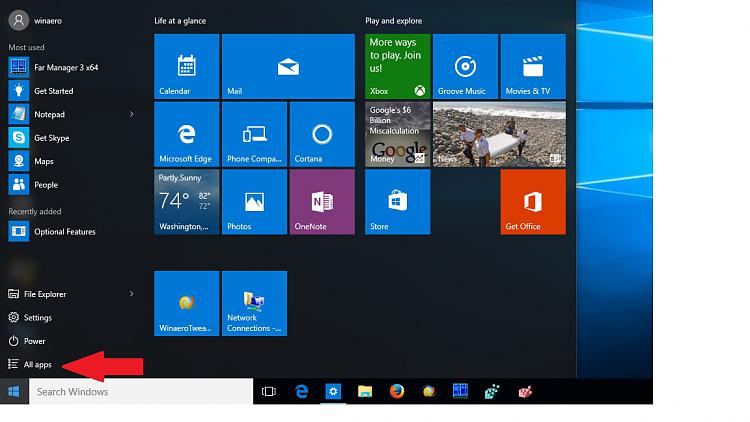Open the Movies & TV tile
Image resolution: width=750 pixels, height=422 pixels.
[x=532, y=66]
